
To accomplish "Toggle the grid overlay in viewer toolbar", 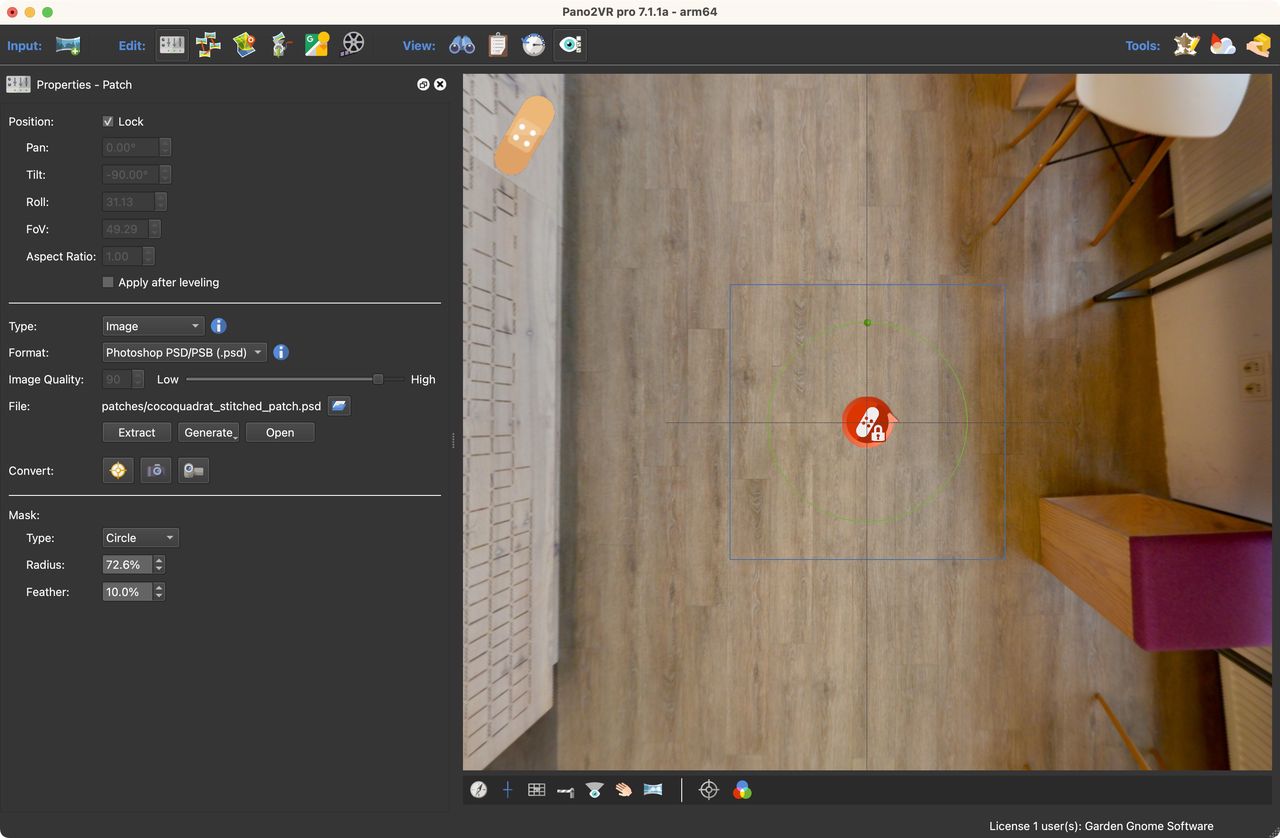I will (536, 790).
